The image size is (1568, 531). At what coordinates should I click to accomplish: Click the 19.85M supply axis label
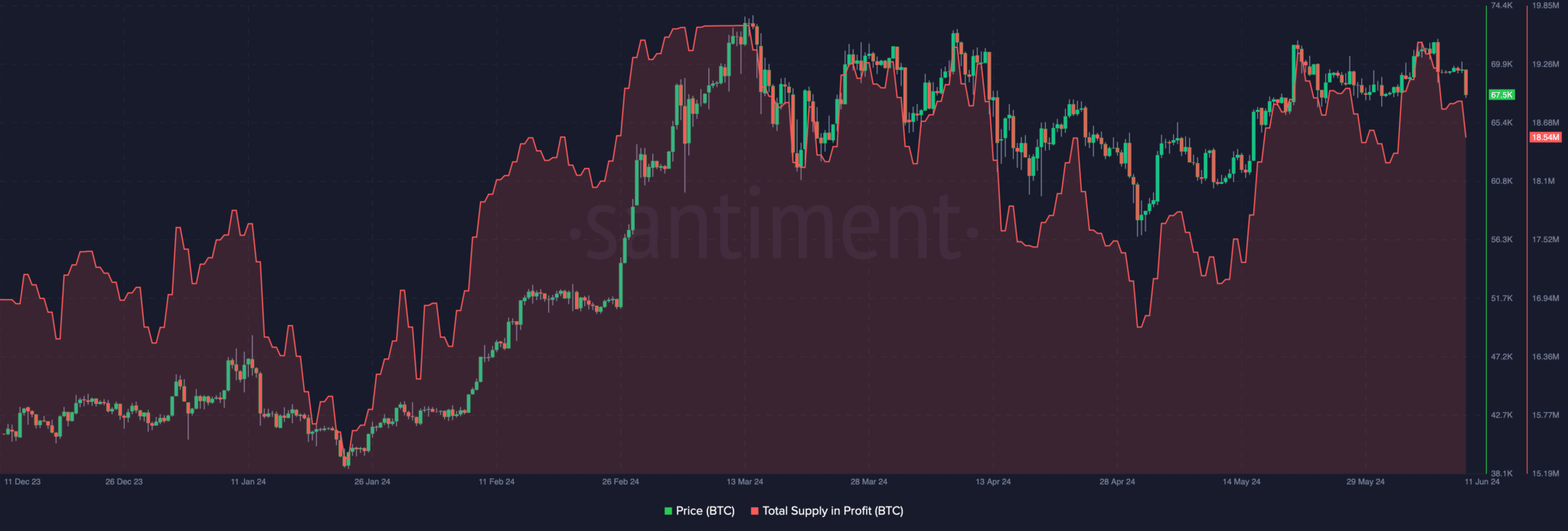[1545, 5]
